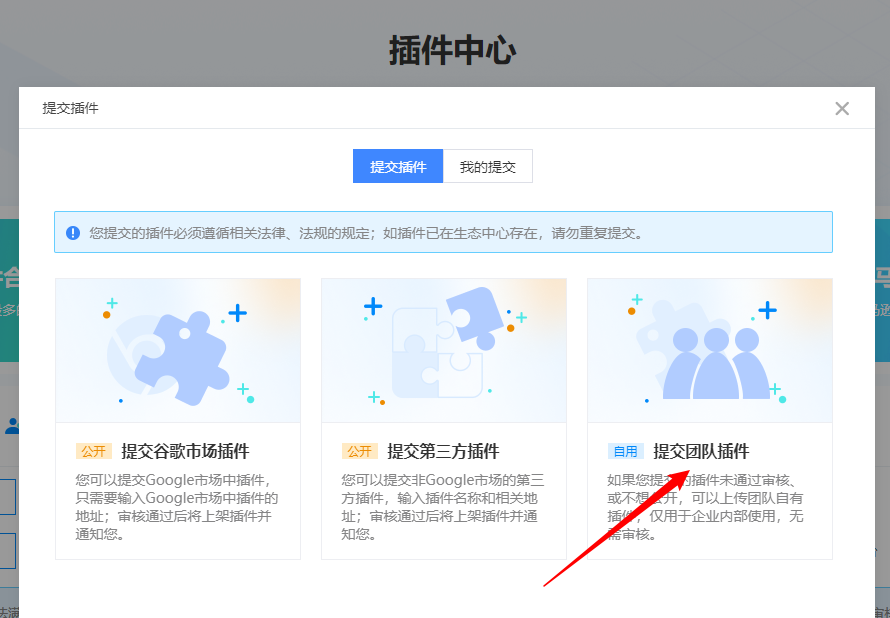Switch to the 我的提交 tab
The width and height of the screenshot is (890, 618).
(487, 167)
